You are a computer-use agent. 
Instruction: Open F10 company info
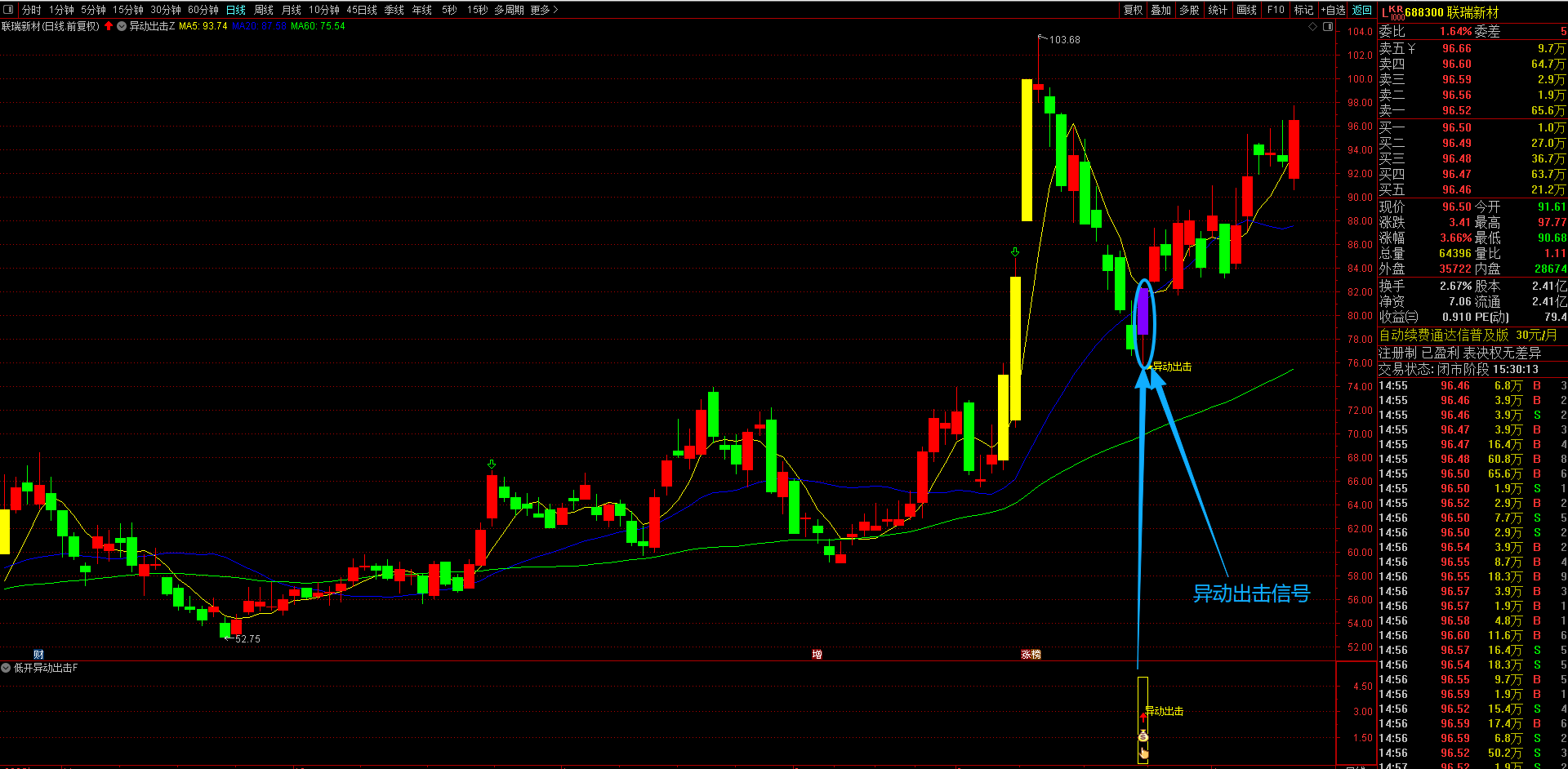tap(1276, 10)
